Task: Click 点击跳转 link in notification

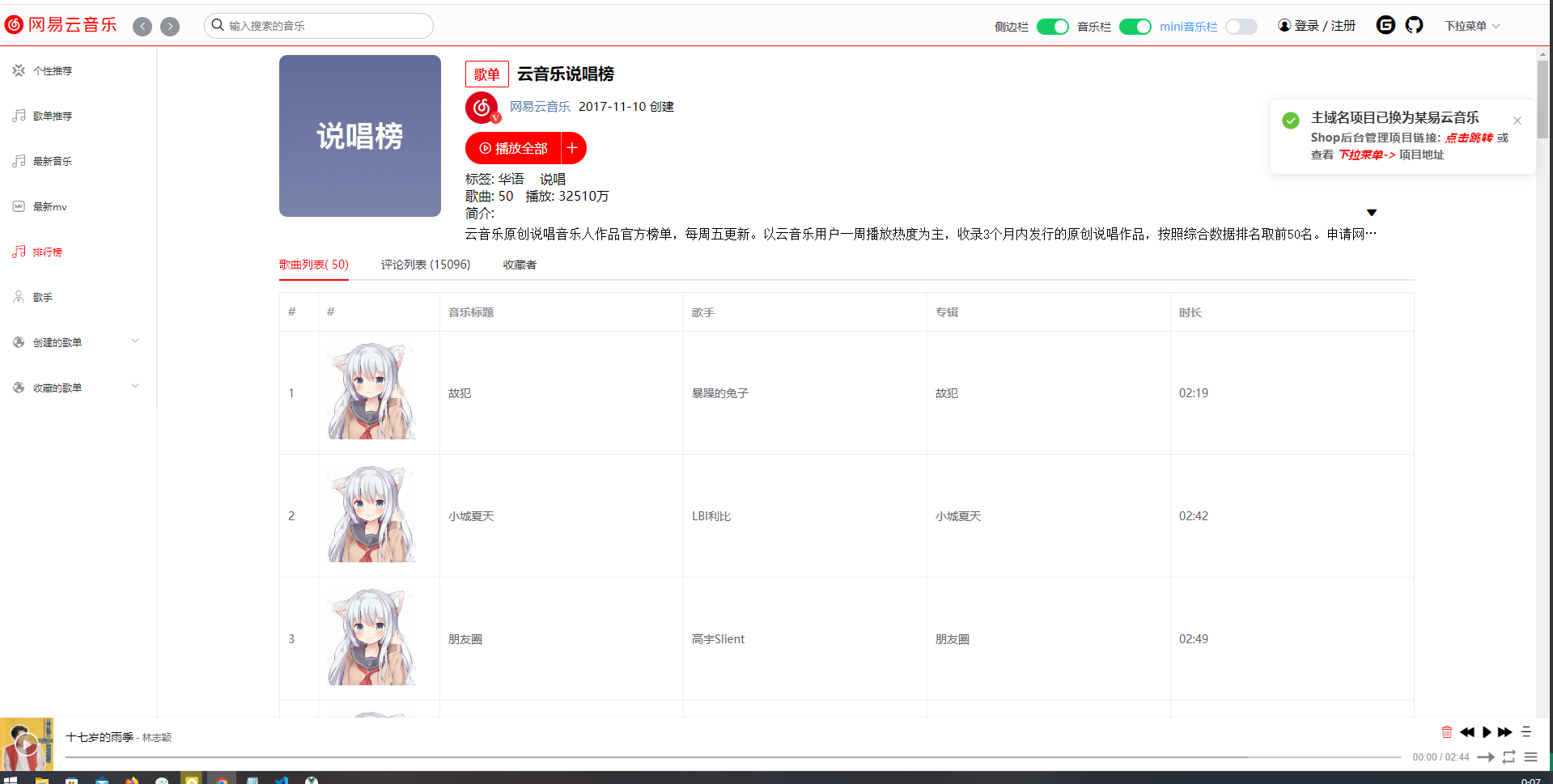Action: [x=1469, y=138]
